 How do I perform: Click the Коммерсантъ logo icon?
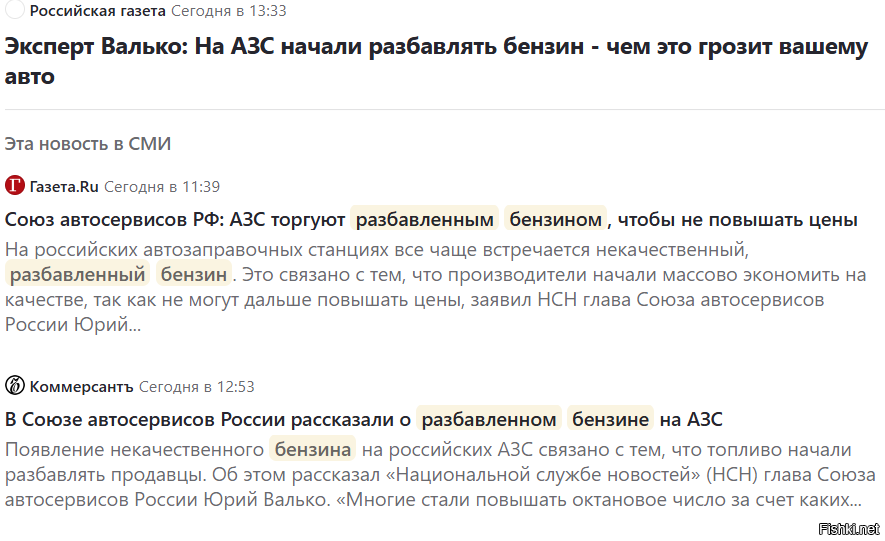(x=15, y=386)
